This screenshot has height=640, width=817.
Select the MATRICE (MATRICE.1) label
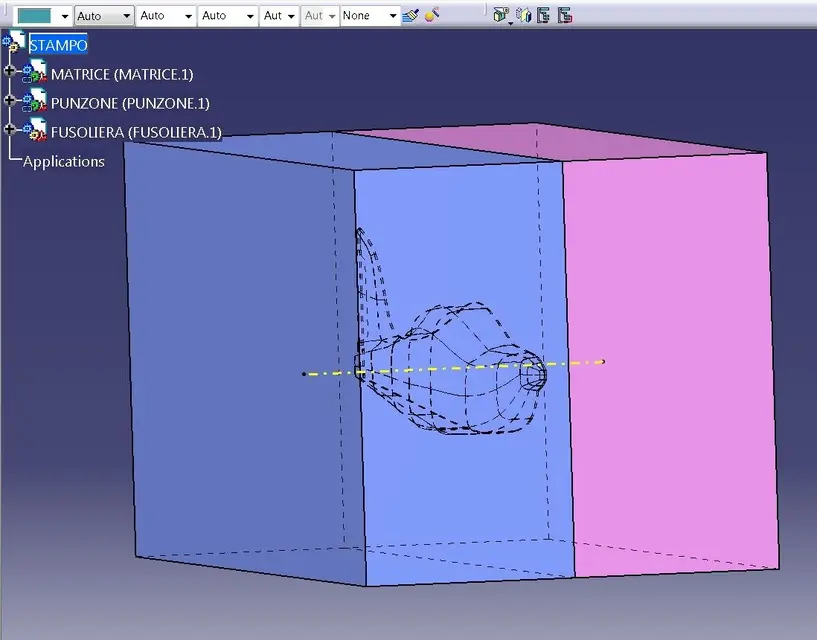pos(122,74)
